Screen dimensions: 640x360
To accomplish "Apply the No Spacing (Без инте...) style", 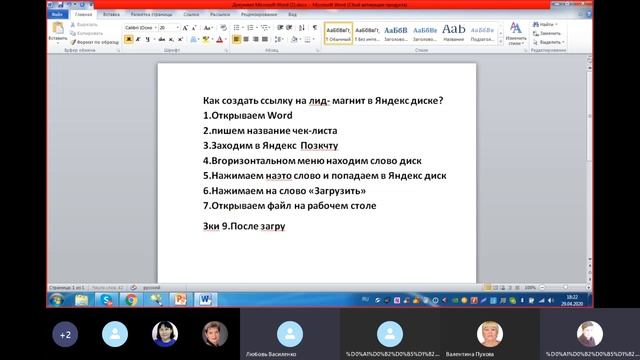I will (367, 33).
